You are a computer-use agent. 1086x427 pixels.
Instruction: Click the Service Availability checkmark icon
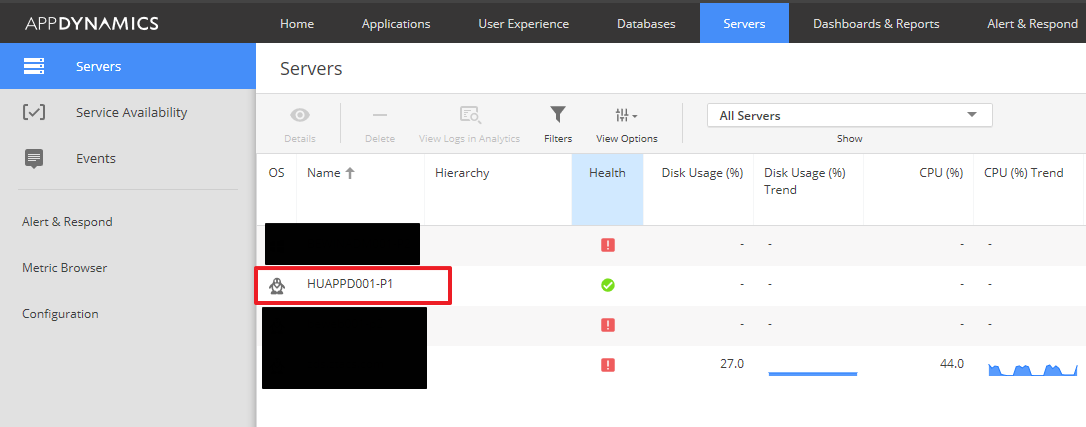pyautogui.click(x=34, y=112)
